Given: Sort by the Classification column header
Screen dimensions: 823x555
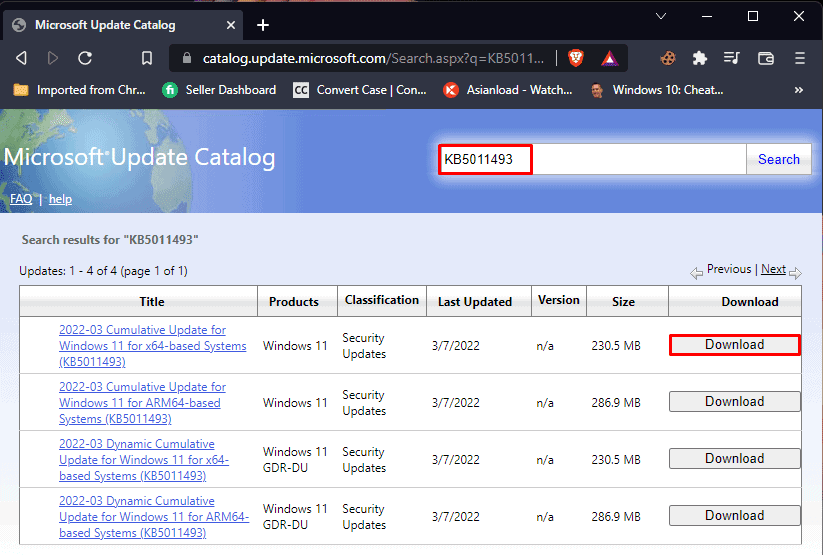Looking at the screenshot, I should coord(382,300).
